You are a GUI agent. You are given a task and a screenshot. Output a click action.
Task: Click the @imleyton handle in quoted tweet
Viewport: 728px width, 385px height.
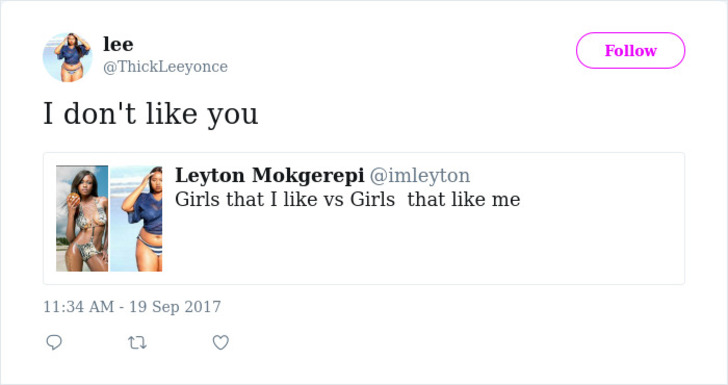(x=420, y=176)
